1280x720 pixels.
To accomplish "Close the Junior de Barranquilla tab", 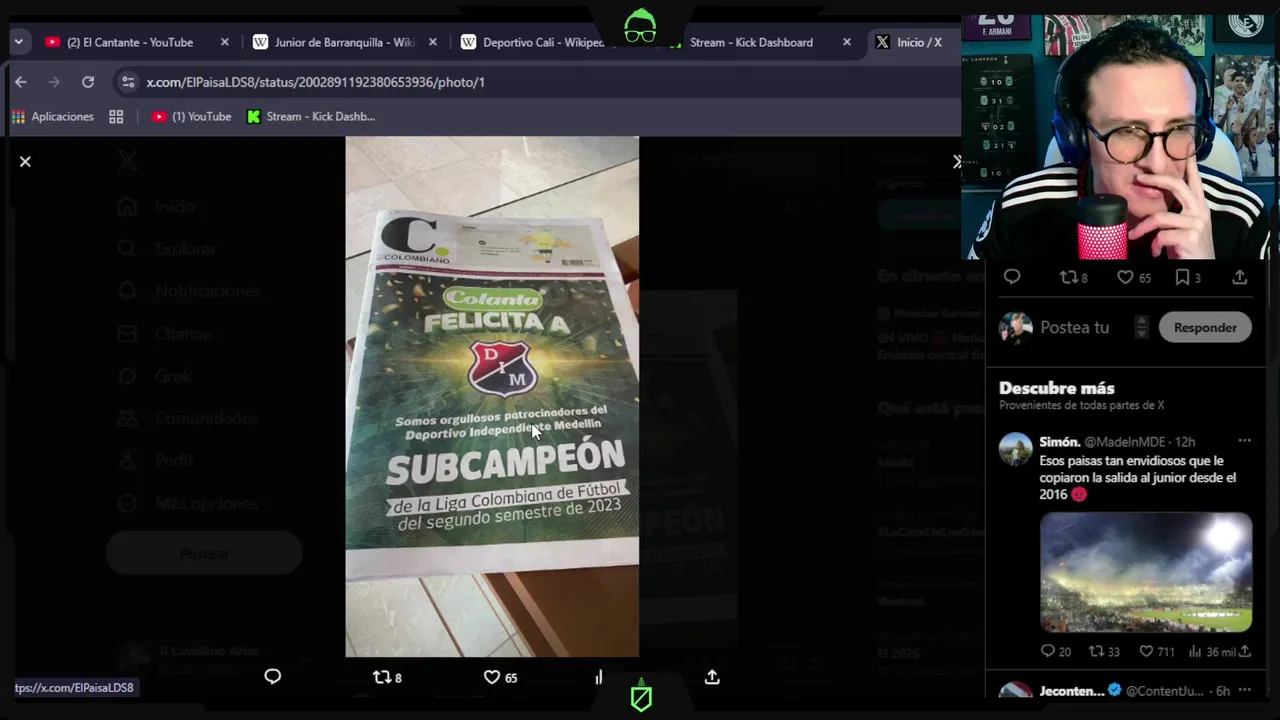I will (432, 42).
